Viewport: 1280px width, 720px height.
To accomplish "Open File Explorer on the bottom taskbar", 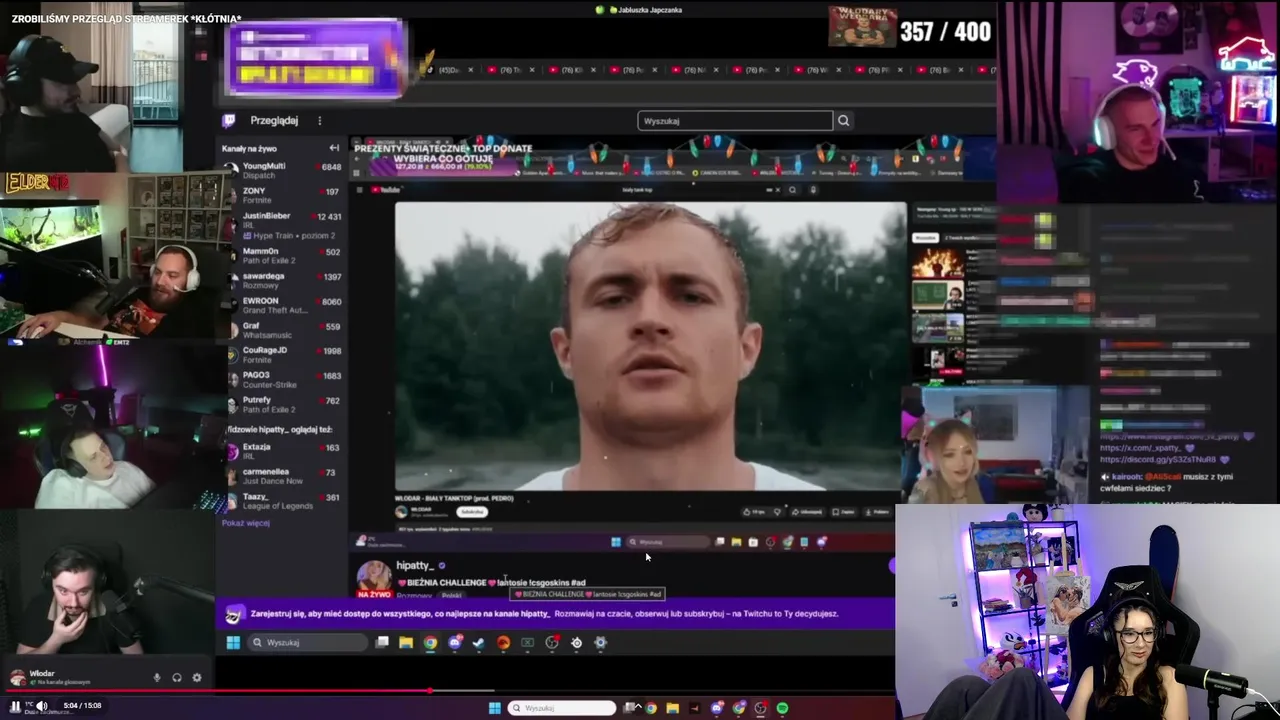I will coord(673,708).
